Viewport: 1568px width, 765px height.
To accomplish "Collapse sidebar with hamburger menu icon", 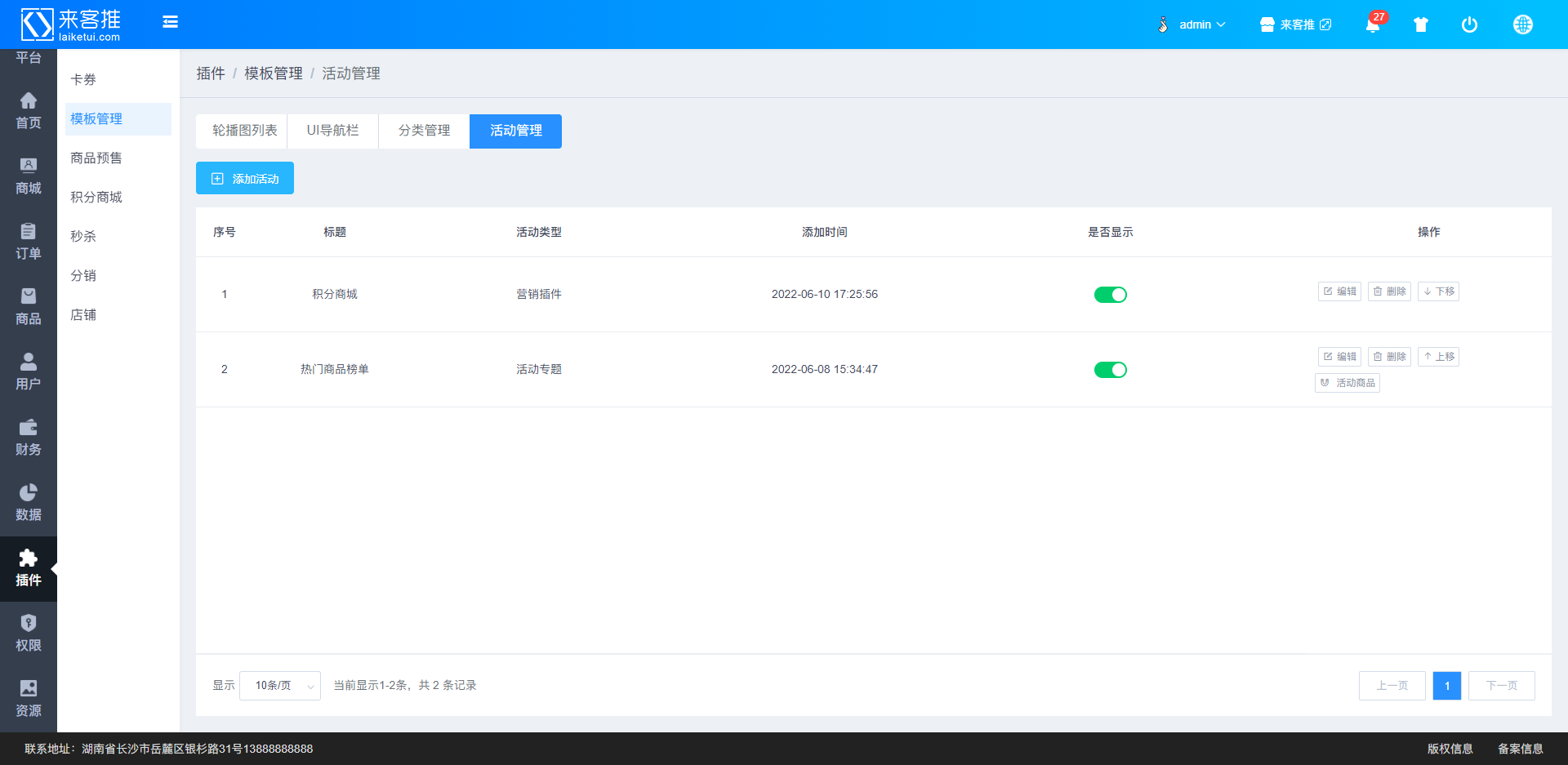I will coord(170,22).
